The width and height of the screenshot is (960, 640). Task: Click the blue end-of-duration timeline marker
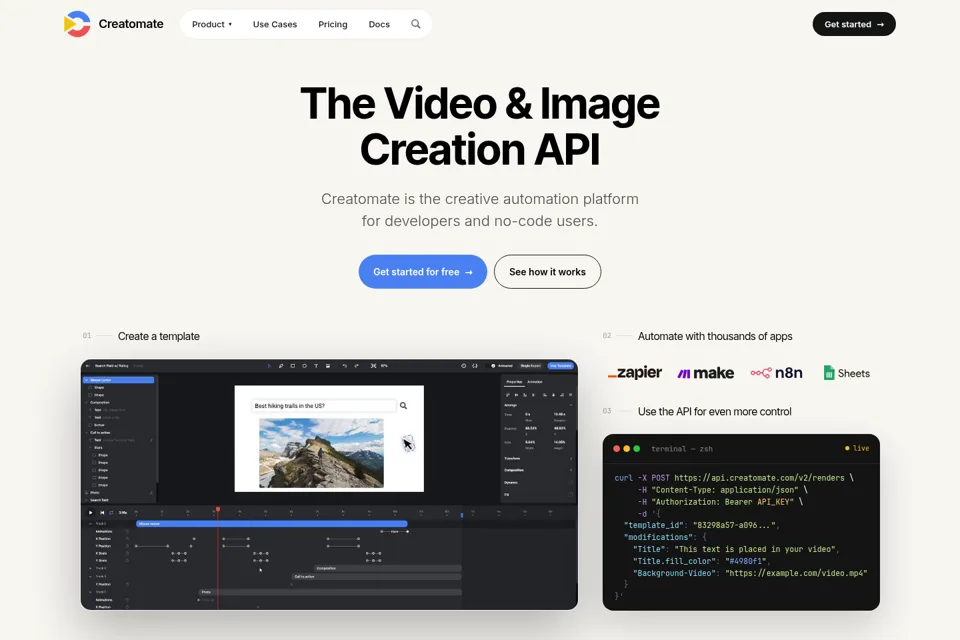tap(462, 515)
